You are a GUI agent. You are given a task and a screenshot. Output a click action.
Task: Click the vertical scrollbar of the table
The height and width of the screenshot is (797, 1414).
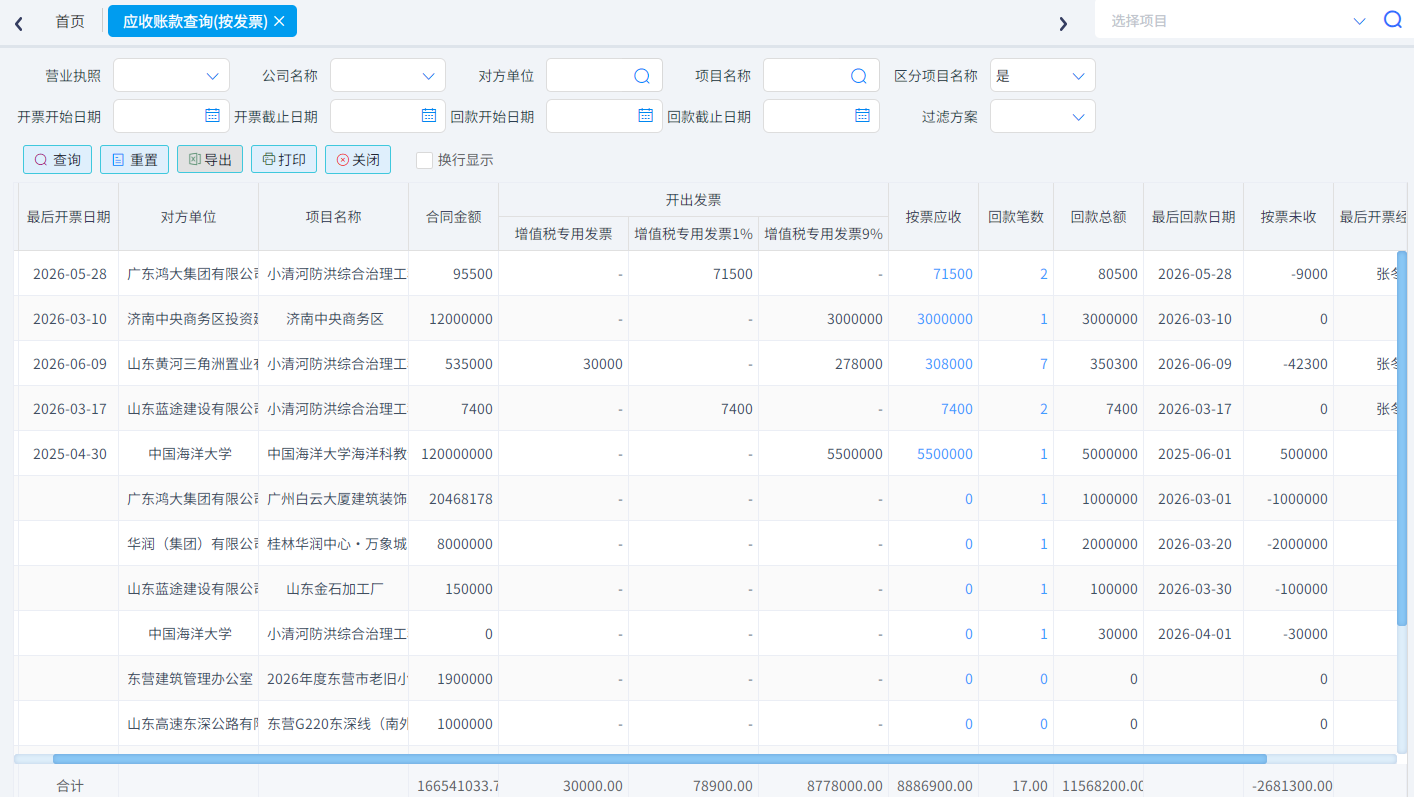point(1402,439)
